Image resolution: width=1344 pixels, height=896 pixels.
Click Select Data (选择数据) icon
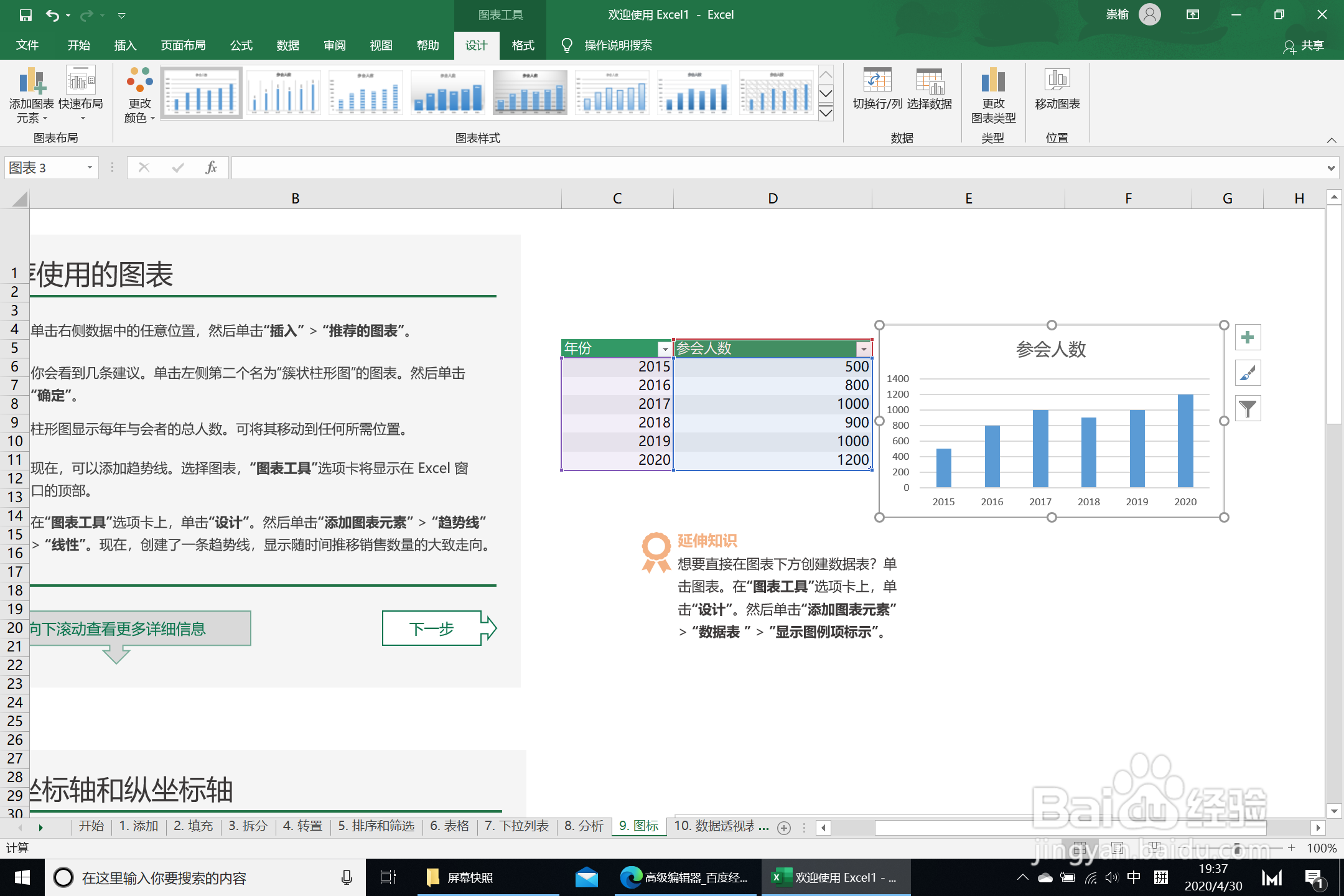(x=930, y=89)
